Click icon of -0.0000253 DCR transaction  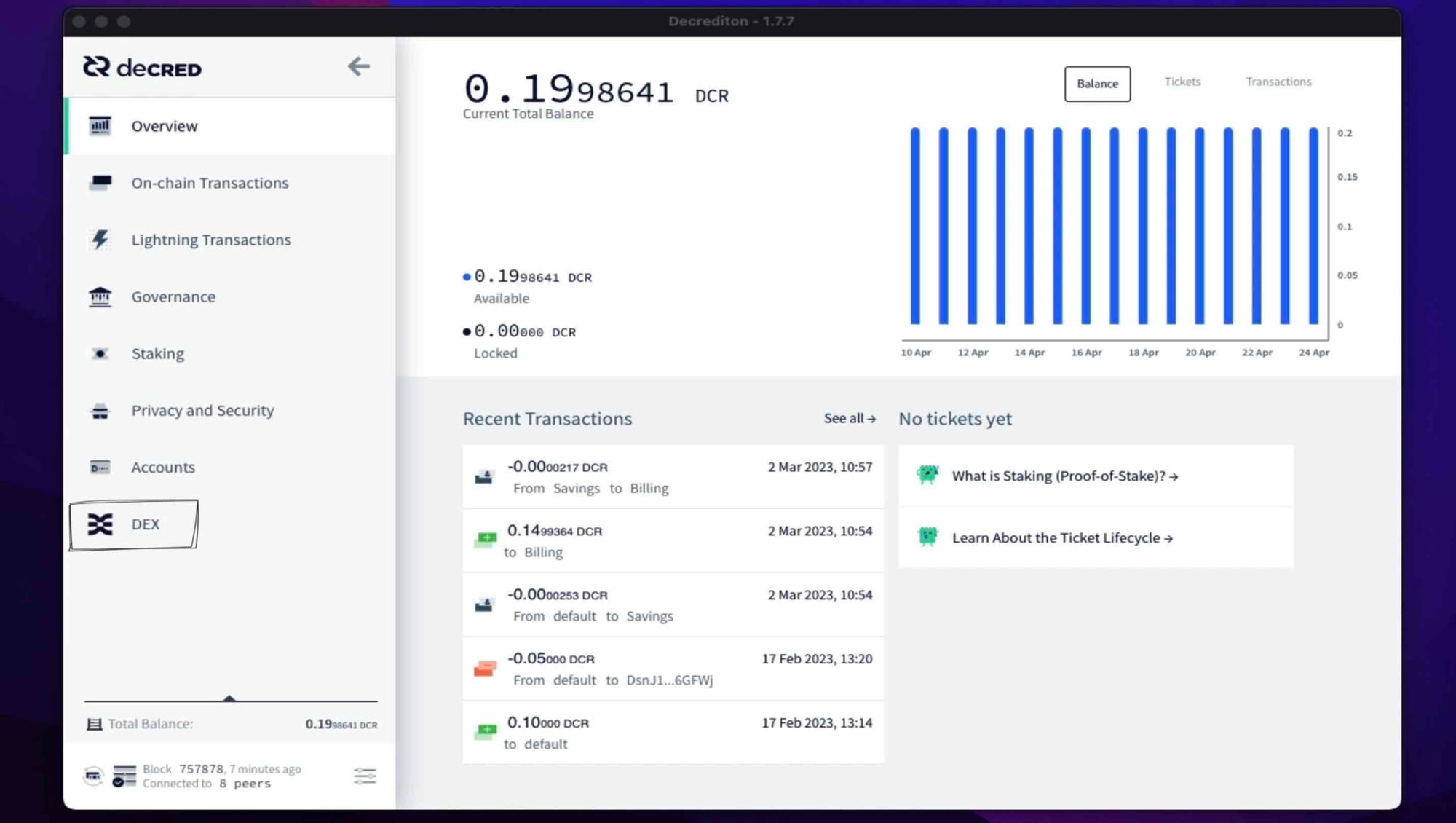coord(484,605)
